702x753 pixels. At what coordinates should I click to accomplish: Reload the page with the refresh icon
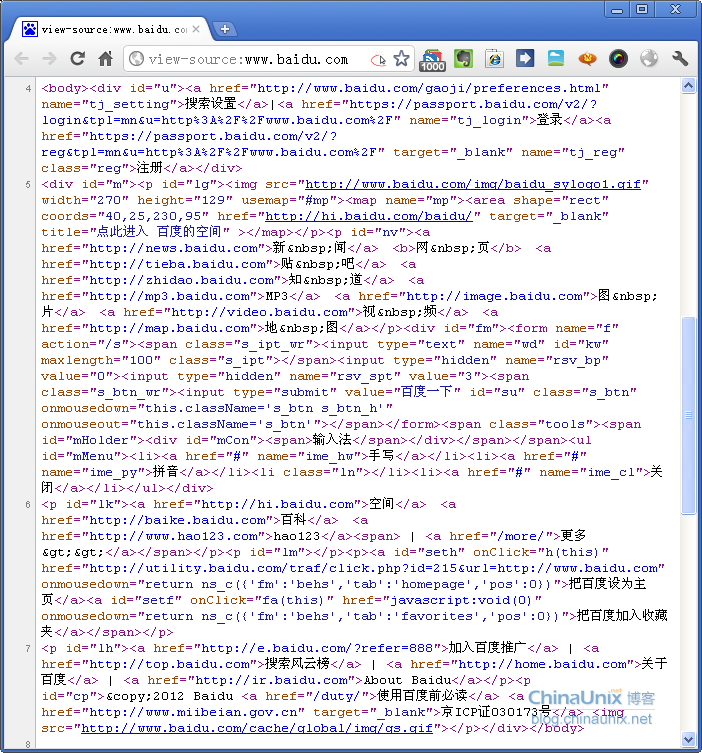point(77,59)
